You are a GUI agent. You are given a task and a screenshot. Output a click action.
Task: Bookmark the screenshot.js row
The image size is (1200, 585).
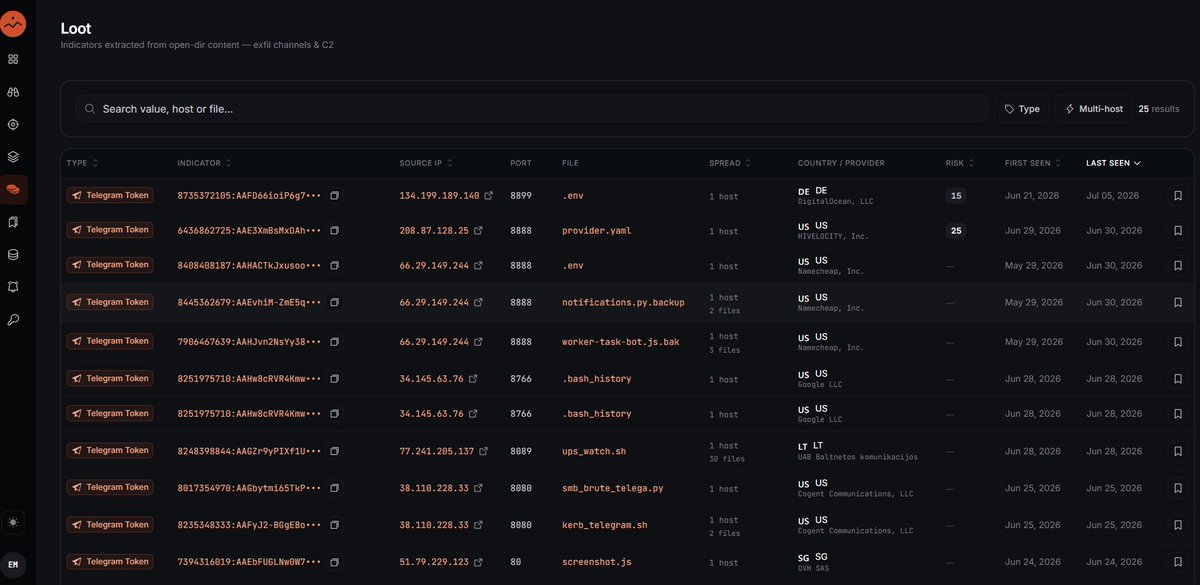1177,562
